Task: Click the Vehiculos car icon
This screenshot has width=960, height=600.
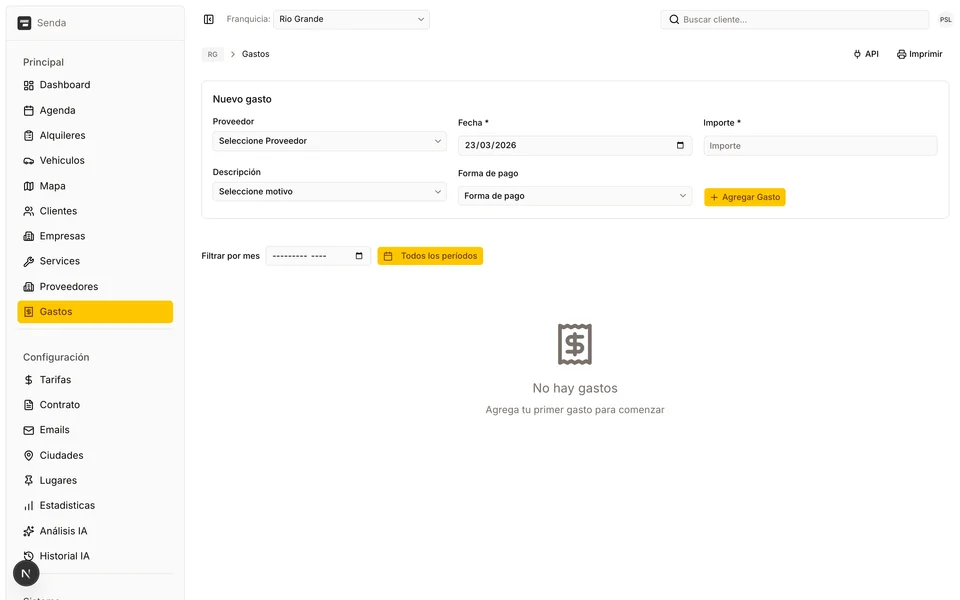Action: 29,161
